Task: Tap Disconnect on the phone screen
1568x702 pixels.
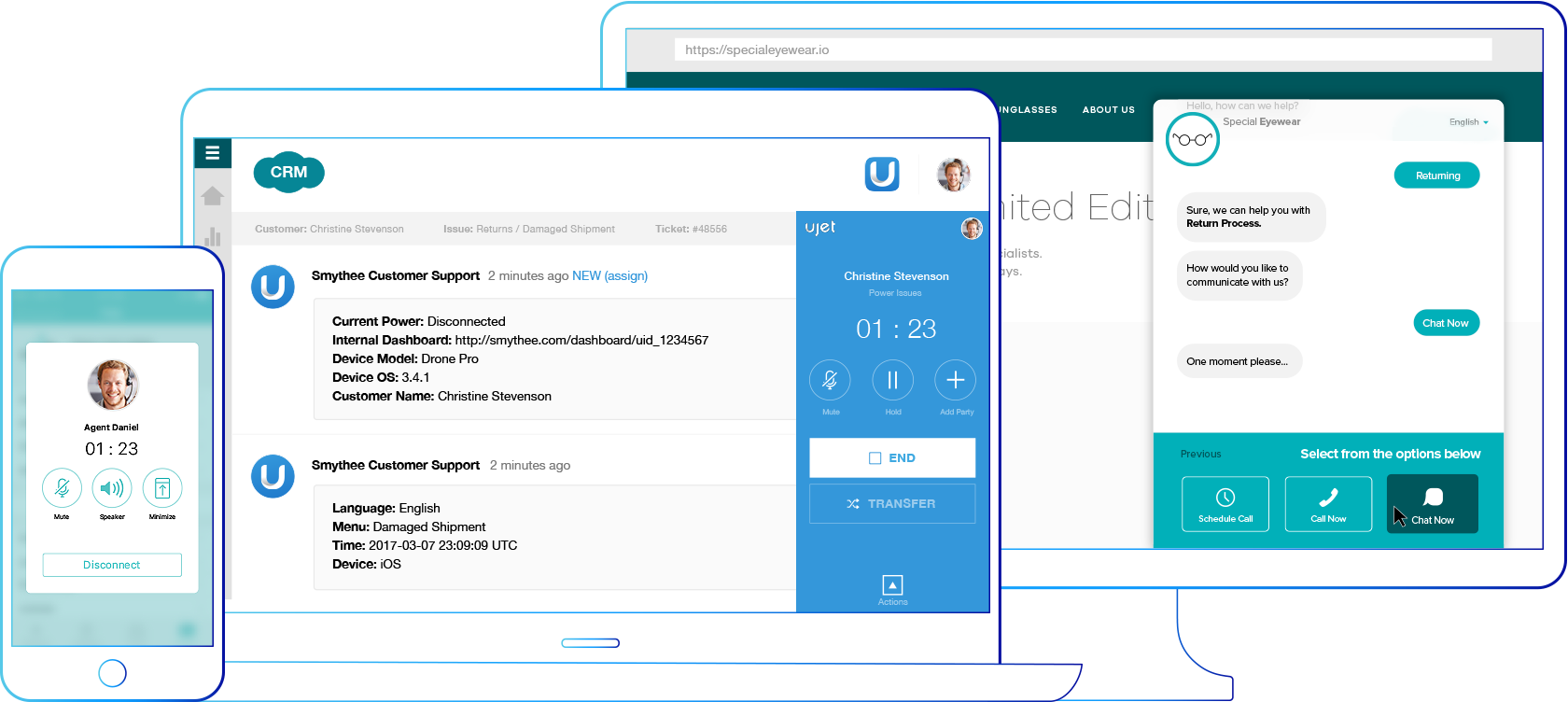Action: [112, 565]
